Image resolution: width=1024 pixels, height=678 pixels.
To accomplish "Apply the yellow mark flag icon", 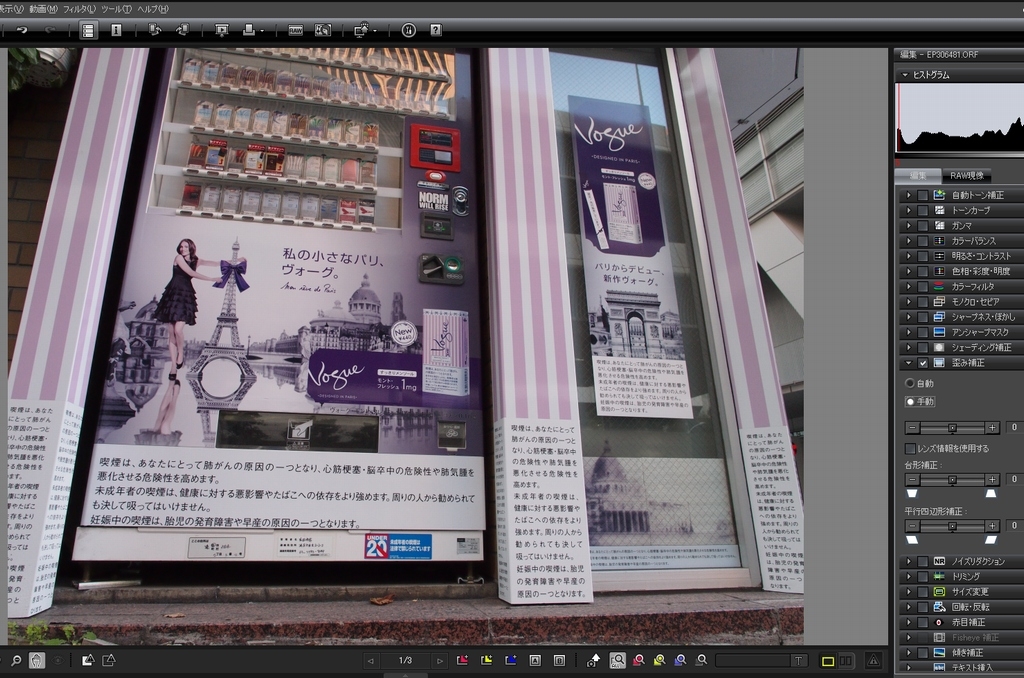I will click(x=487, y=661).
